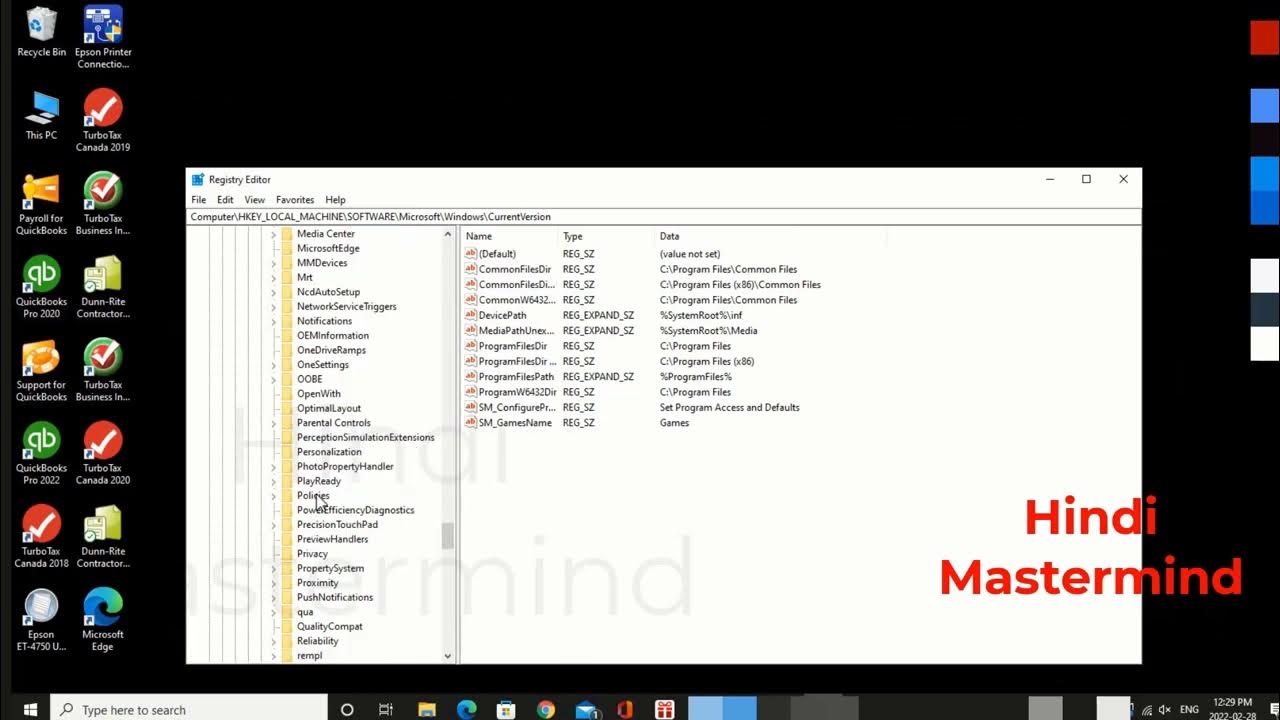Sort values by the Name column header

509,236
